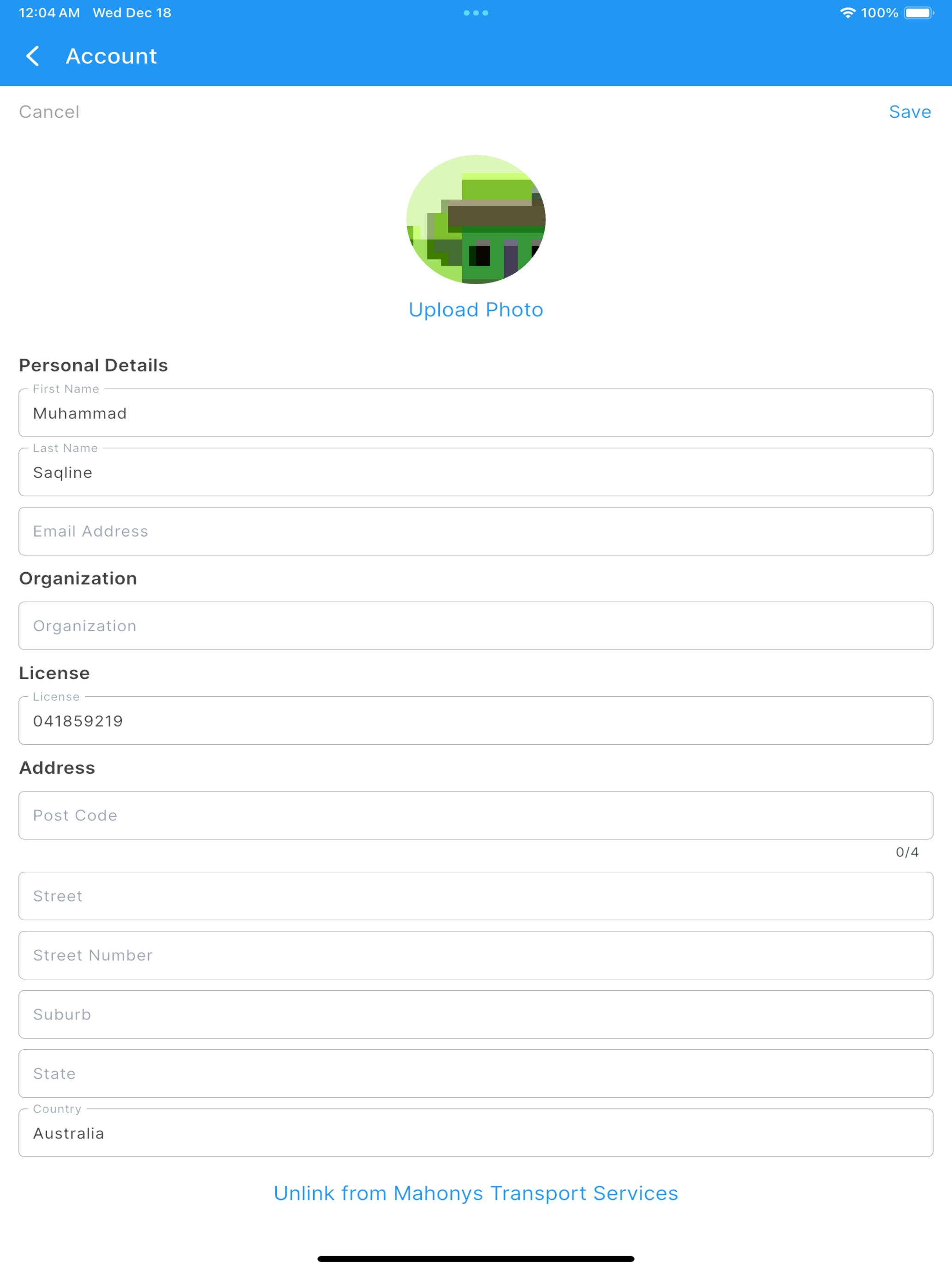Open the Country field showing Australia
952x1270 pixels.
pos(476,1133)
